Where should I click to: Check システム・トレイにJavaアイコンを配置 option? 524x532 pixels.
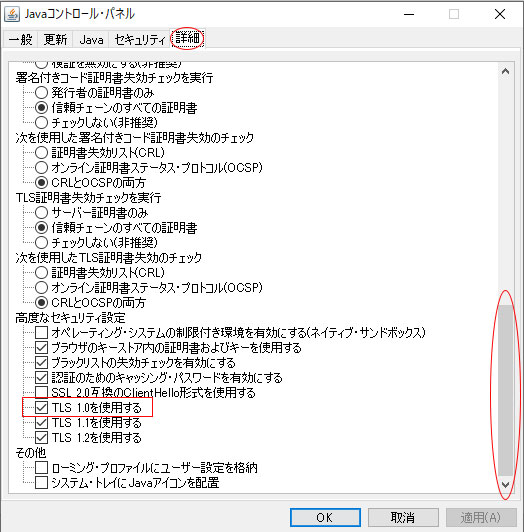[x=41, y=482]
